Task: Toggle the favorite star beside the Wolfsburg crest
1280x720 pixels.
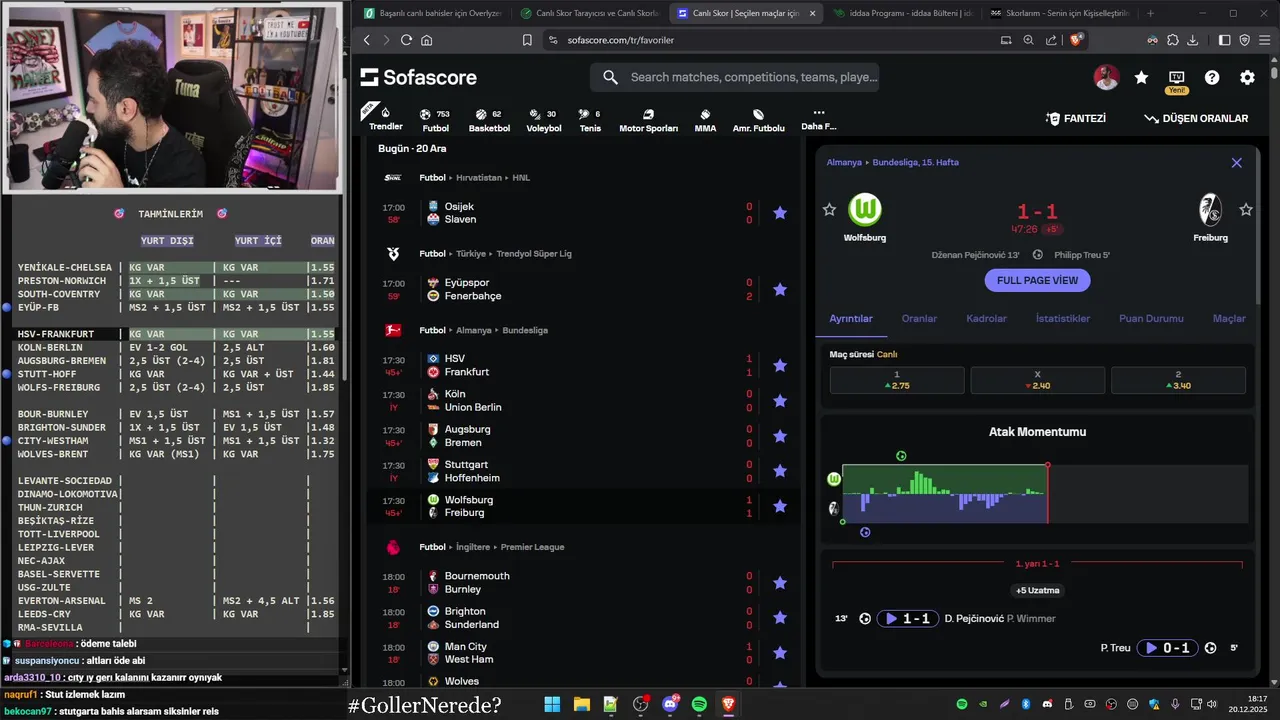Action: [829, 210]
